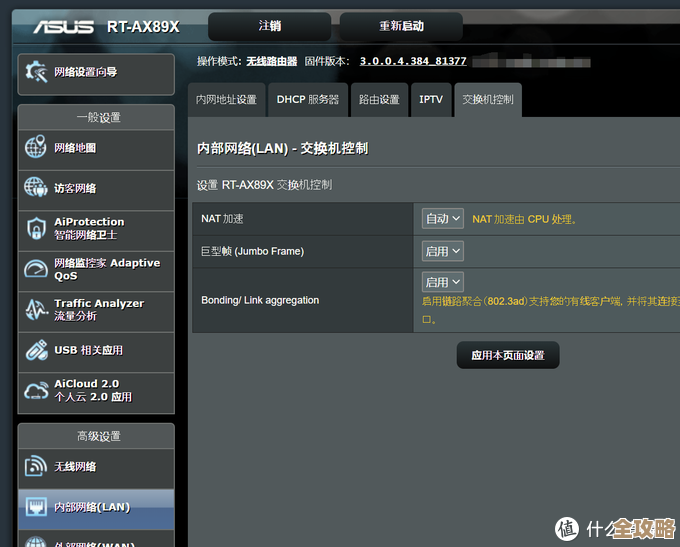Click the network setup wizard icon
Image resolution: width=680 pixels, height=547 pixels.
click(36, 72)
